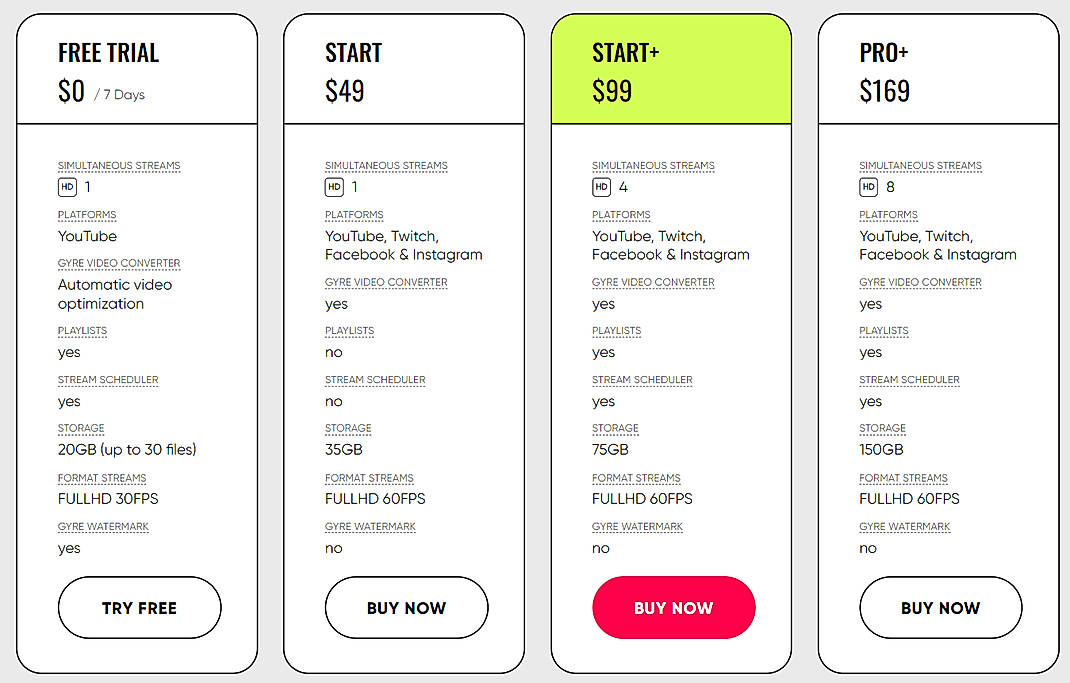Select the HD badge in the Start+ column
1070x683 pixels.
coord(600,186)
